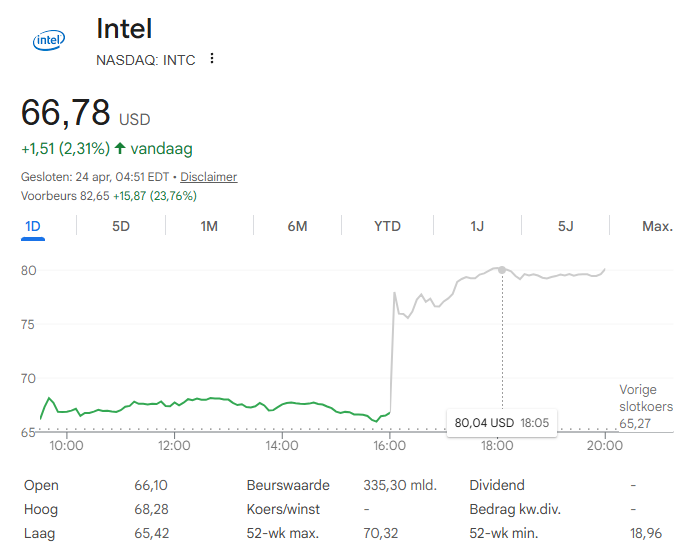The image size is (691, 554).
Task: Click the 70 price axis label
Action: tap(28, 379)
